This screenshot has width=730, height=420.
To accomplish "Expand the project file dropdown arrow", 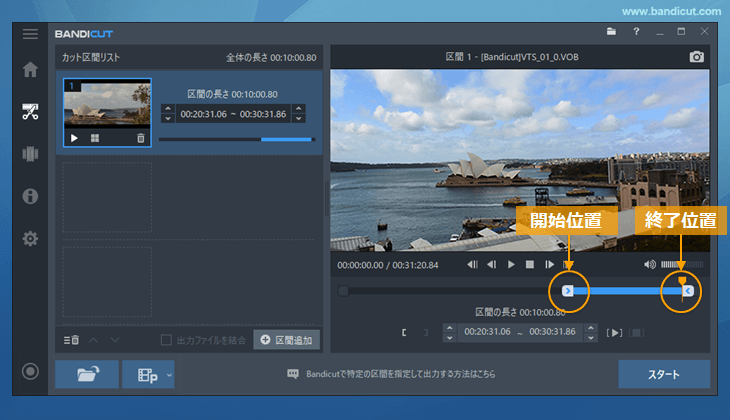I will 169,374.
